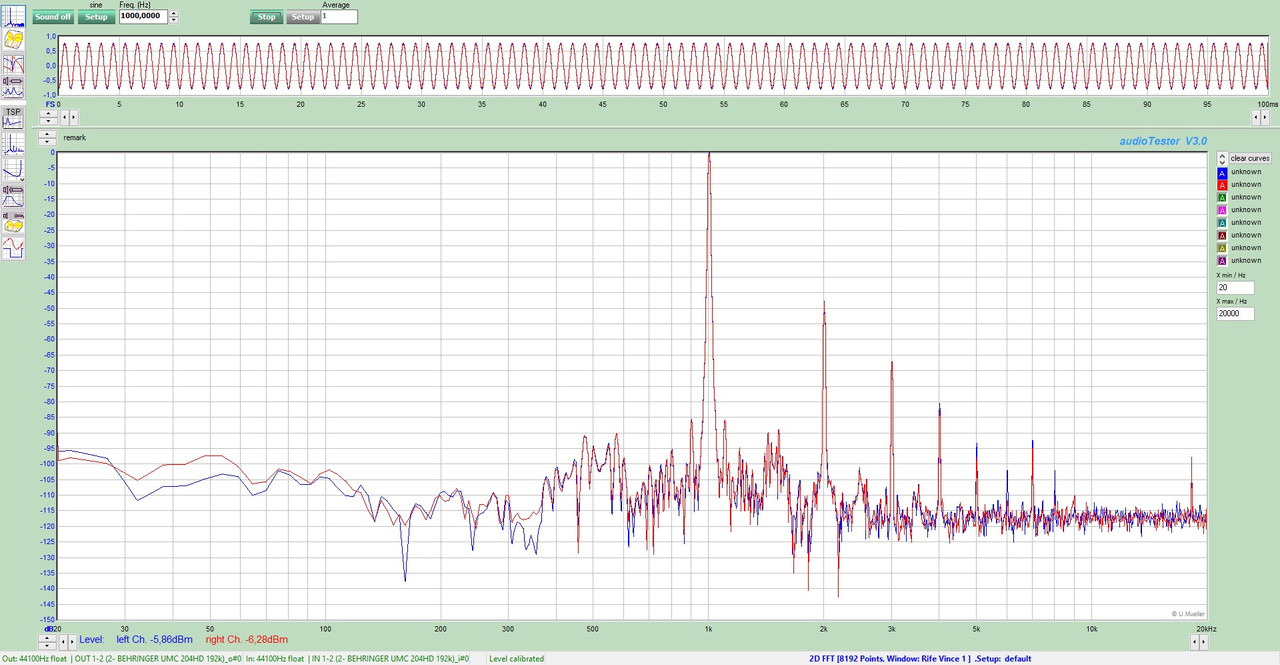Toggle the purple curve A slot
Image resolution: width=1280 pixels, height=665 pixels.
pyautogui.click(x=1222, y=260)
